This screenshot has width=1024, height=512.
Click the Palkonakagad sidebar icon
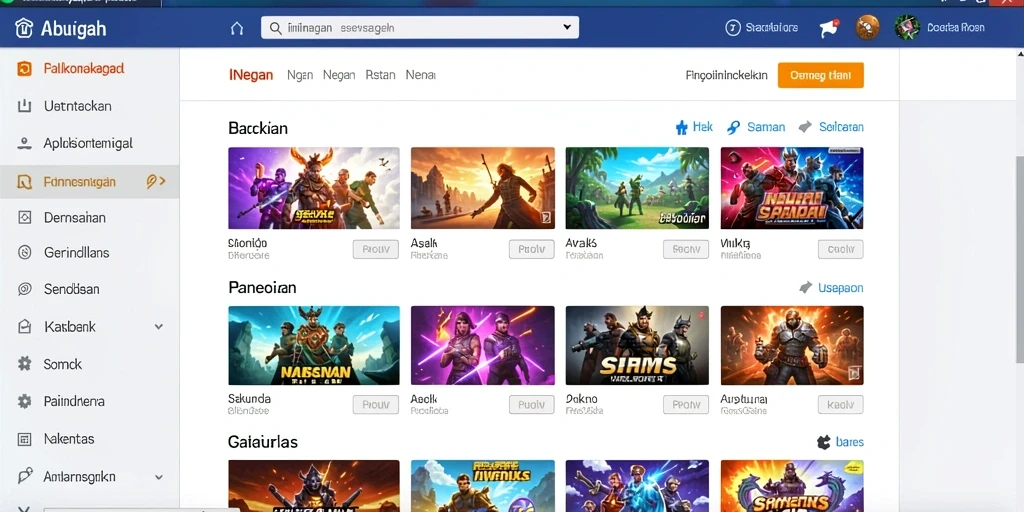24,69
